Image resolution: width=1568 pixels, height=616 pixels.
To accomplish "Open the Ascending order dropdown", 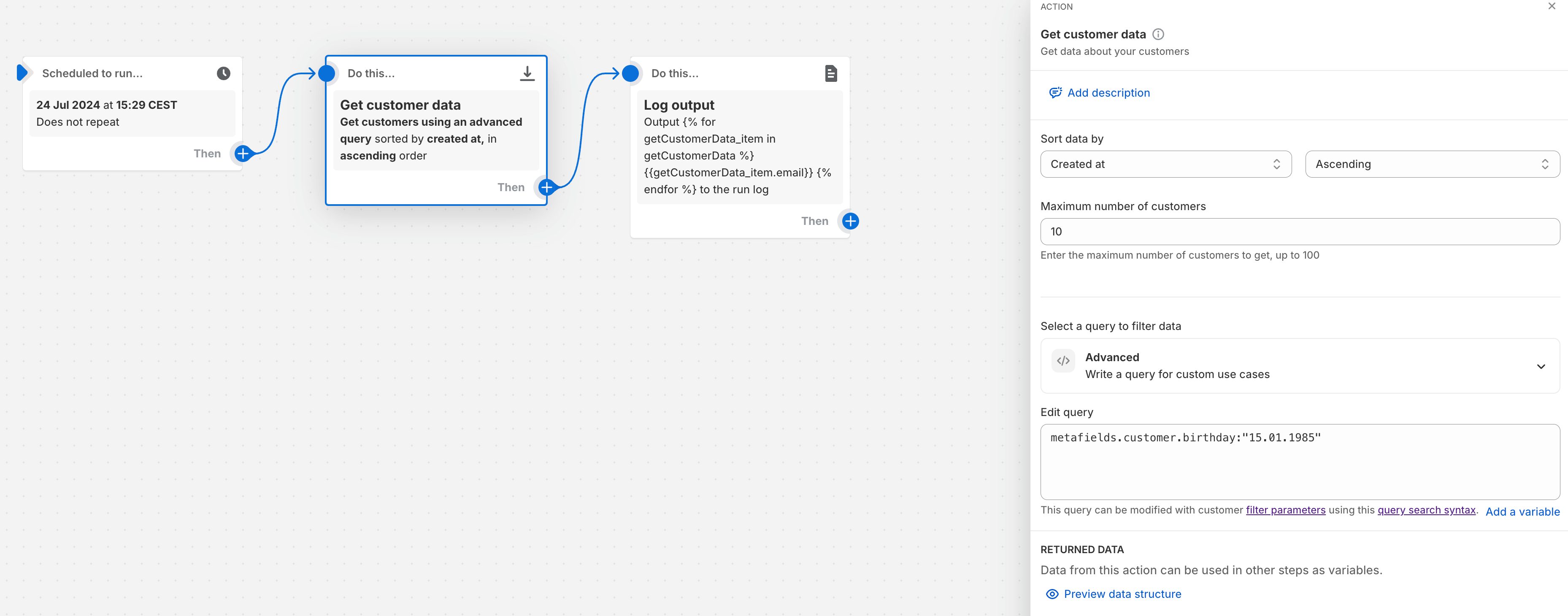I will click(1432, 165).
